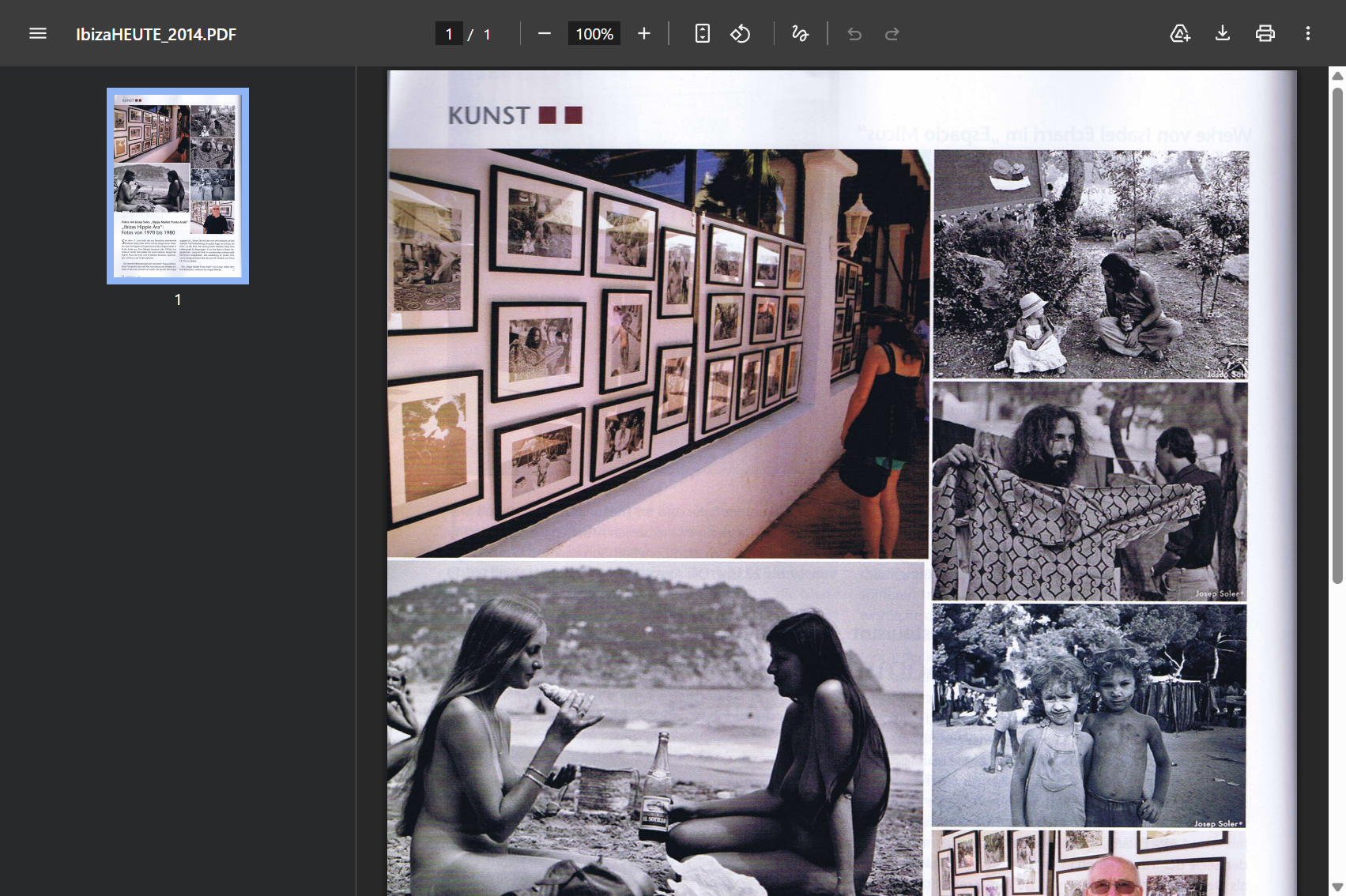
Task: Click the redo arrow in toolbar
Action: tap(892, 33)
